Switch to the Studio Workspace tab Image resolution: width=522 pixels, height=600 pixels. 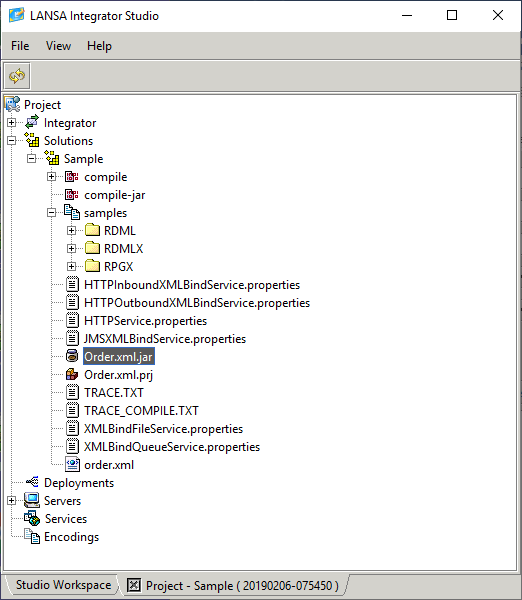(64, 585)
